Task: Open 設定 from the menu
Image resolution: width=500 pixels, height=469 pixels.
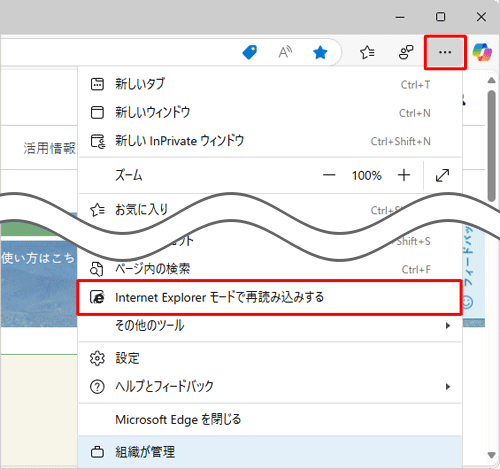Action: click(270, 358)
